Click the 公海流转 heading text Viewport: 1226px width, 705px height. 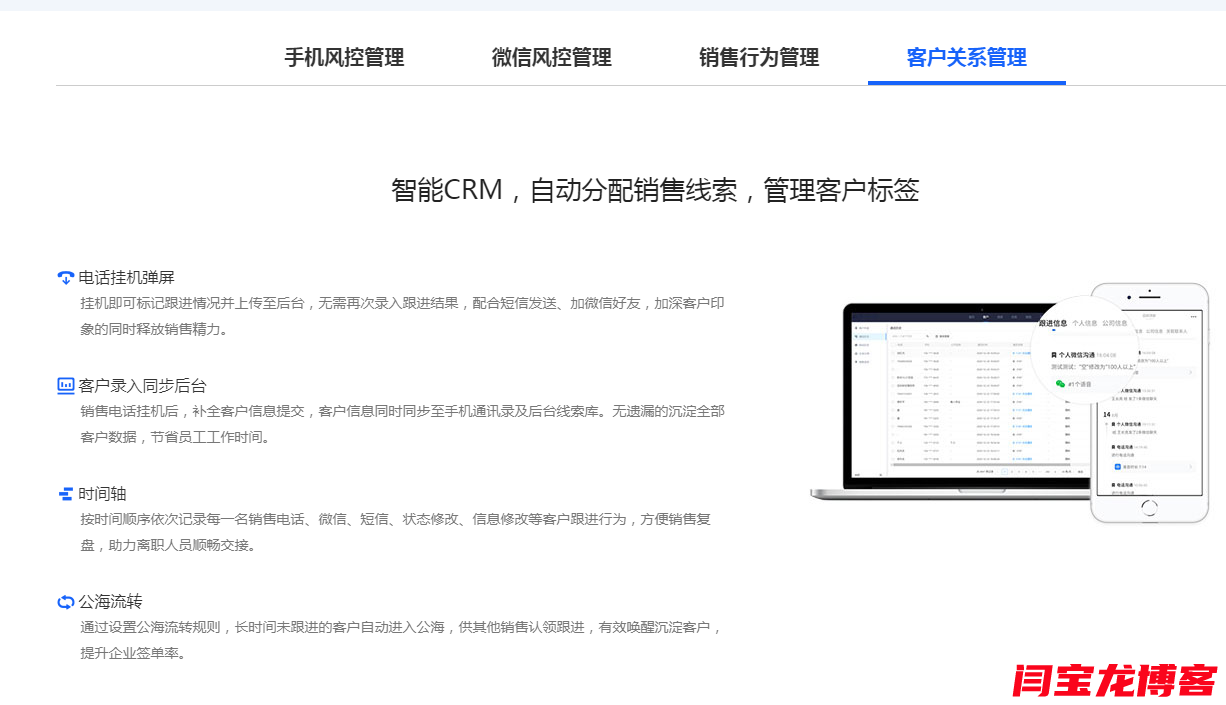(x=111, y=602)
